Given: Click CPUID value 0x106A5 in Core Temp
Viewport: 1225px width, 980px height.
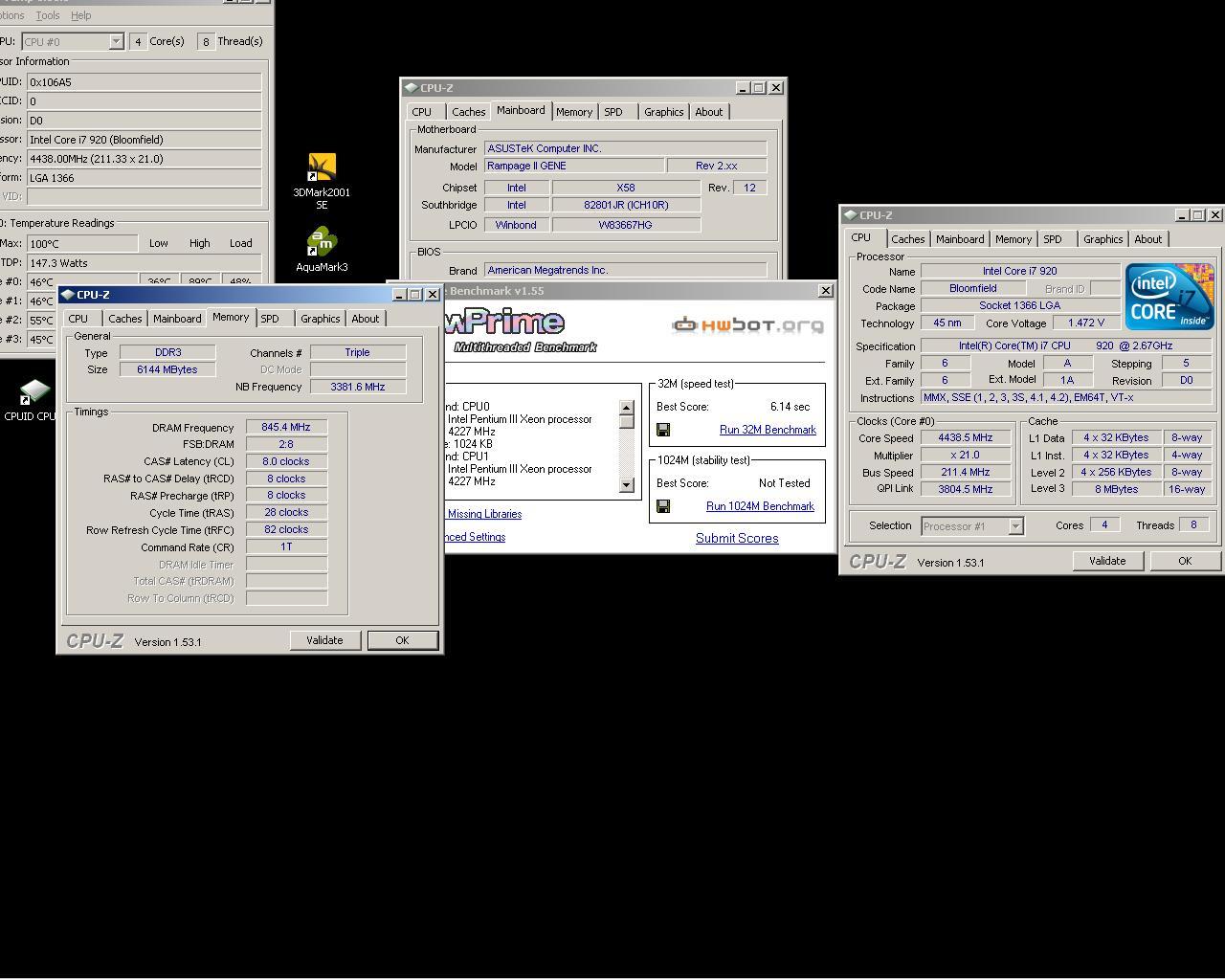Looking at the screenshot, I should [144, 82].
